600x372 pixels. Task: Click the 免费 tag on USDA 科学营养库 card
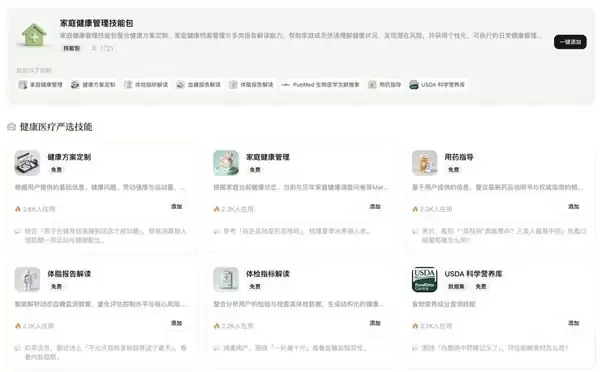[481, 286]
